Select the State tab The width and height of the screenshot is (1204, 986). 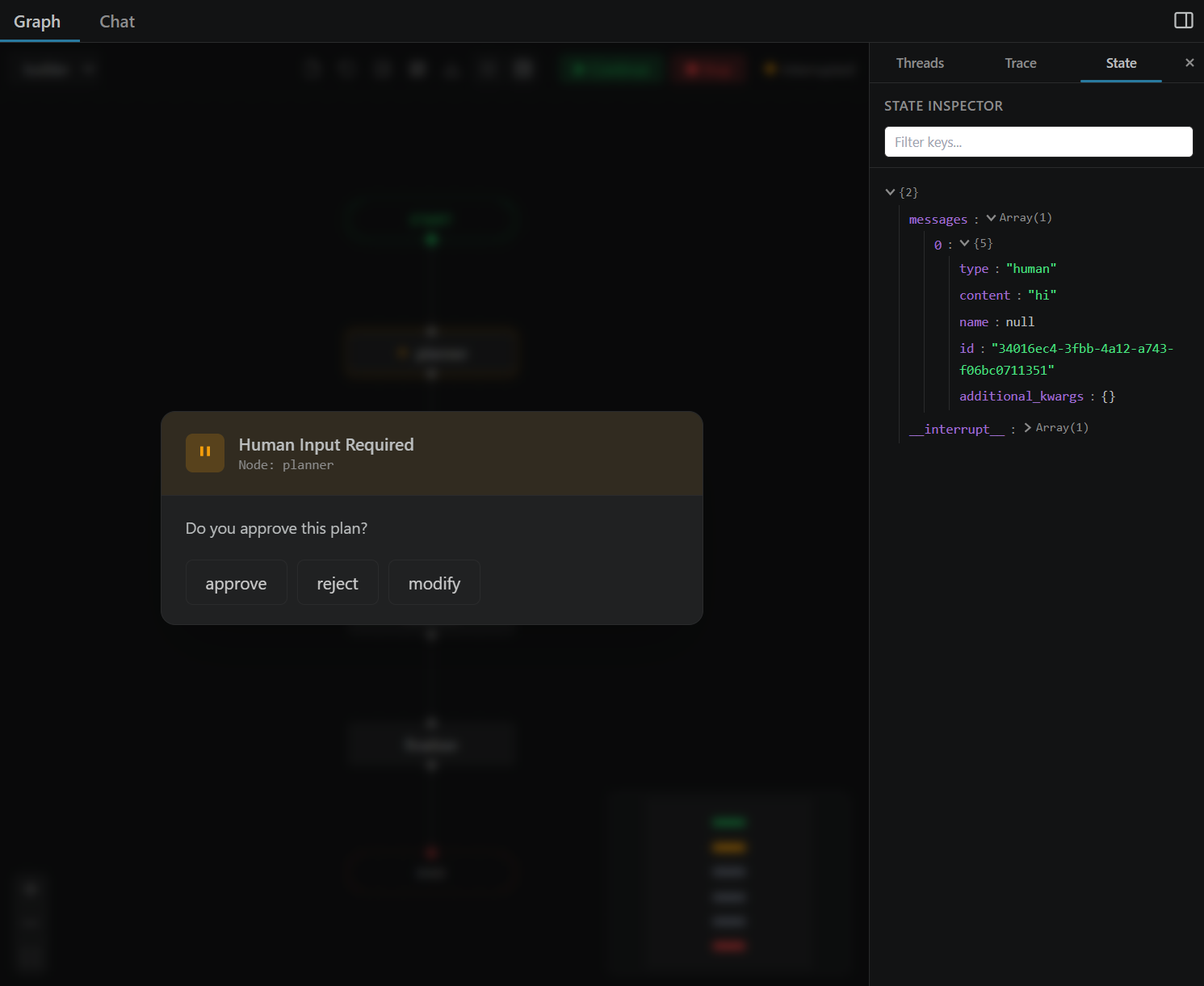pyautogui.click(x=1121, y=63)
